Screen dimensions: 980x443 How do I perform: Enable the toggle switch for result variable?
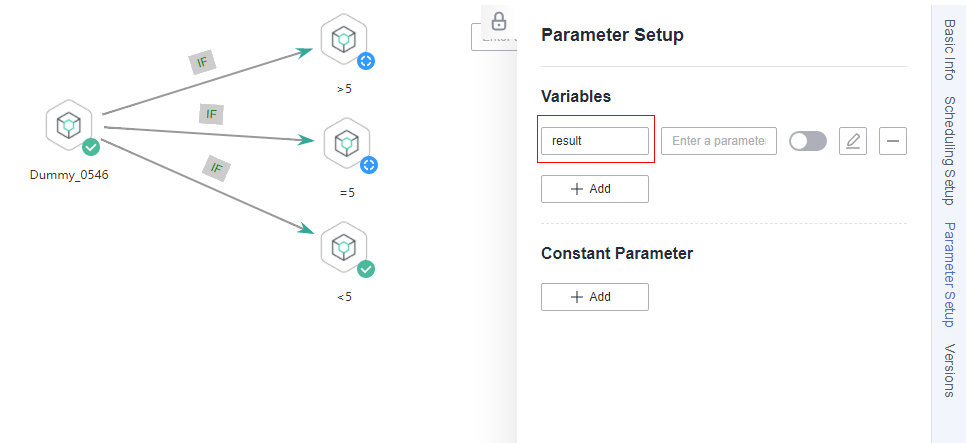click(808, 141)
